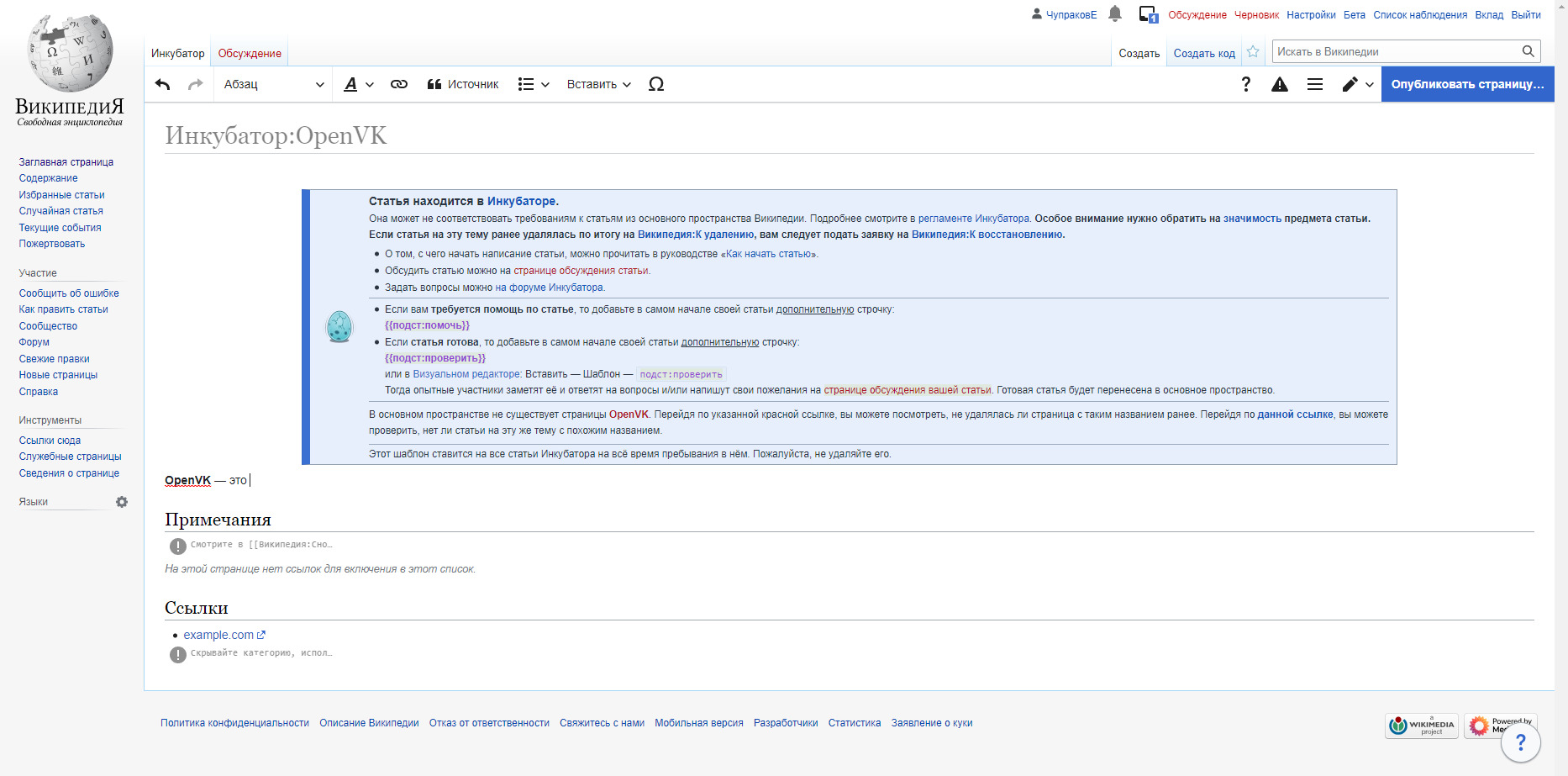This screenshot has width=1568, height=776.
Task: Open the language settings gear
Action: click(122, 502)
